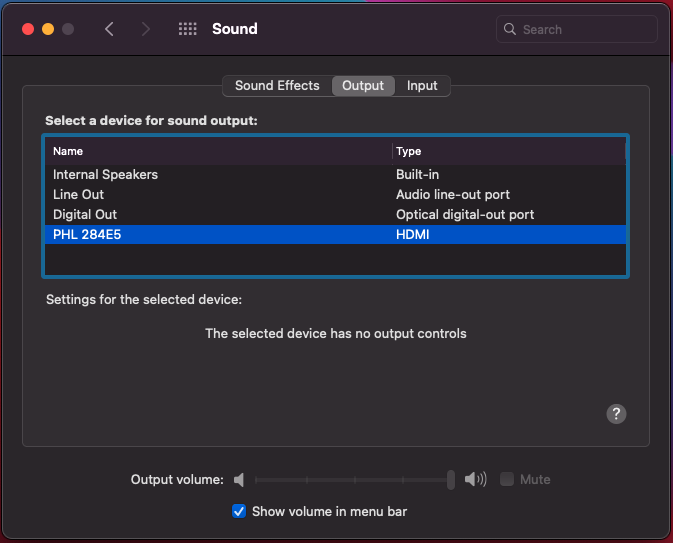Open the show-all preferences grid

click(187, 29)
